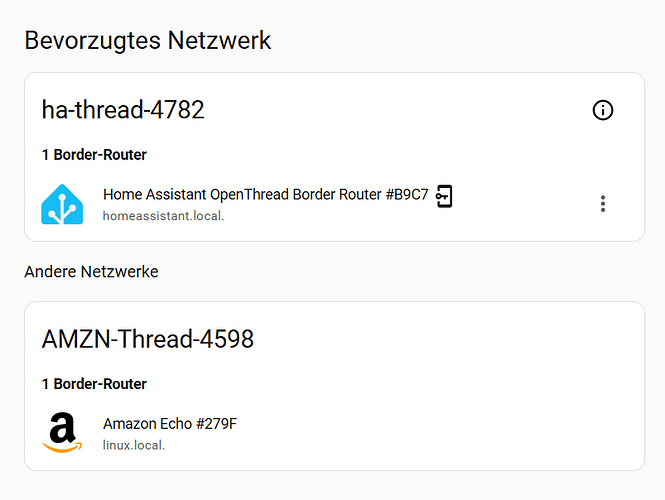This screenshot has width=665, height=500.
Task: Select the AMZN-Thread-4598 network title
Action: [148, 339]
